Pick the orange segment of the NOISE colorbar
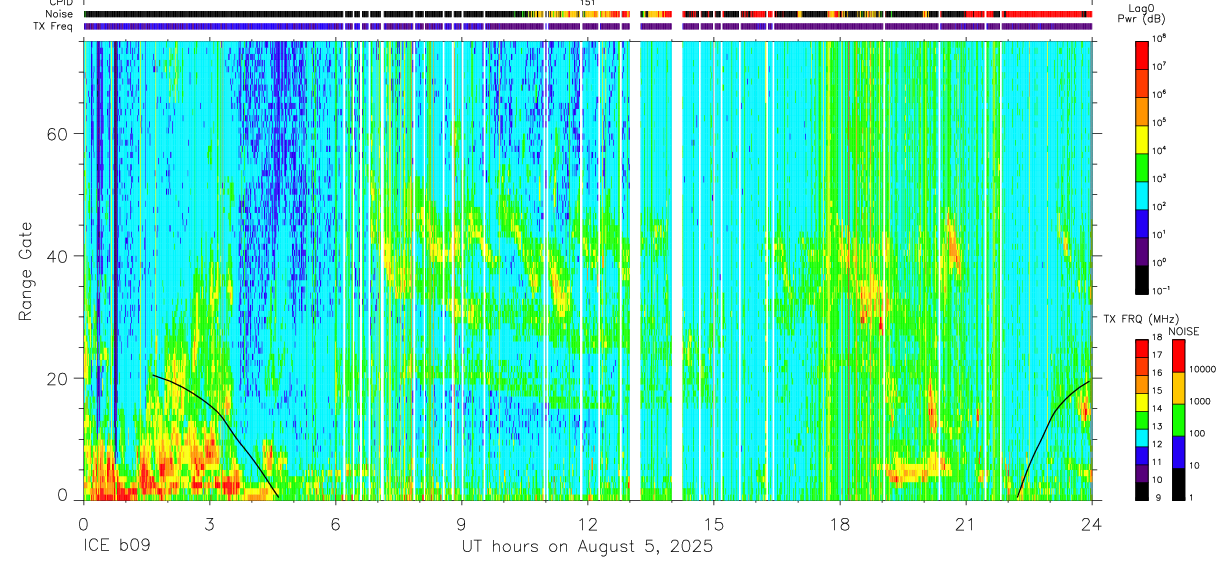 pos(1177,388)
